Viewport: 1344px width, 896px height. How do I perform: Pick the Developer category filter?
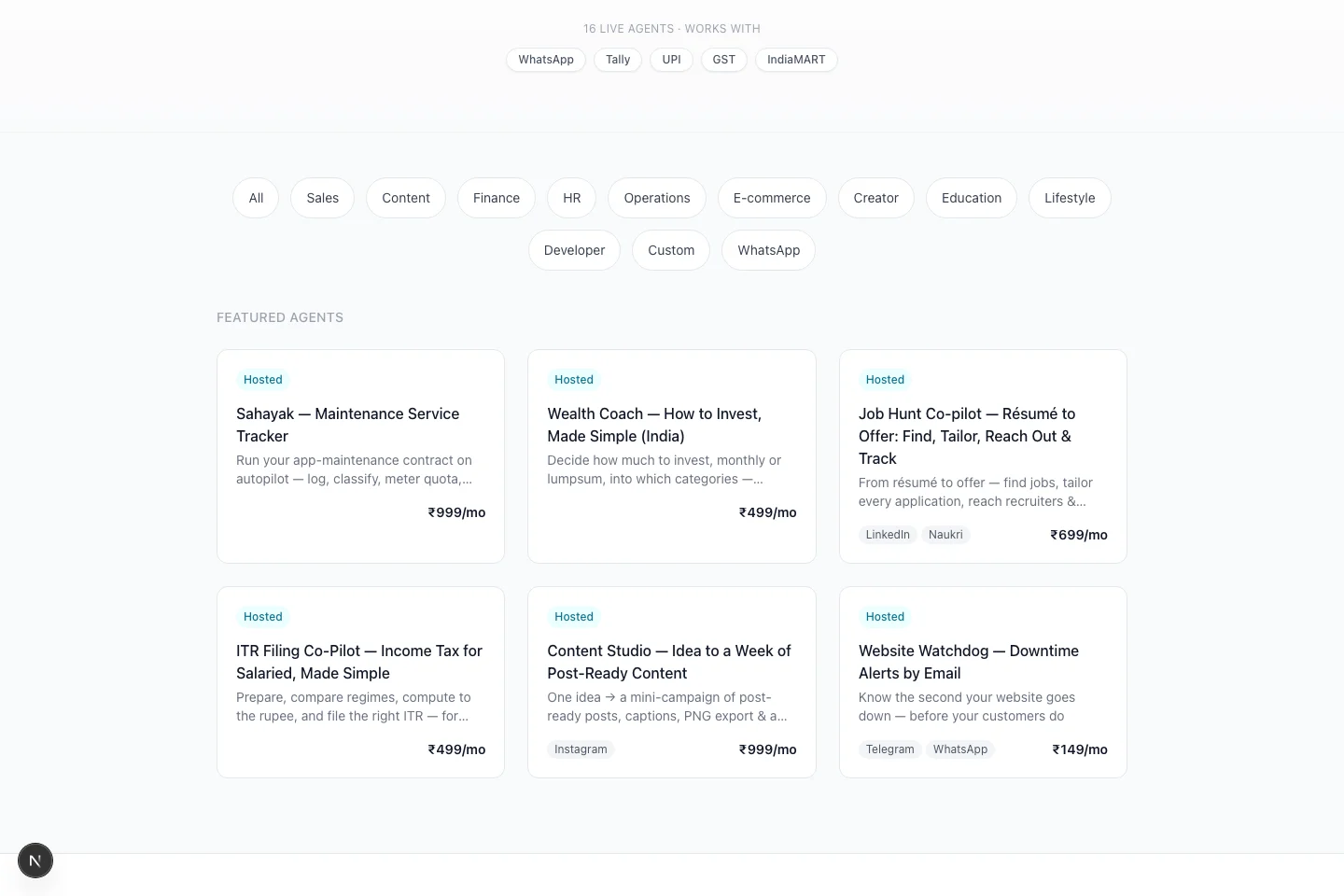[x=574, y=250]
